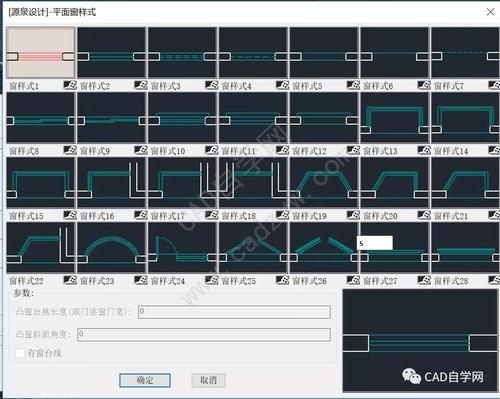Click the icon beside the 窗样式23 label
The image size is (500, 399).
(x=141, y=280)
